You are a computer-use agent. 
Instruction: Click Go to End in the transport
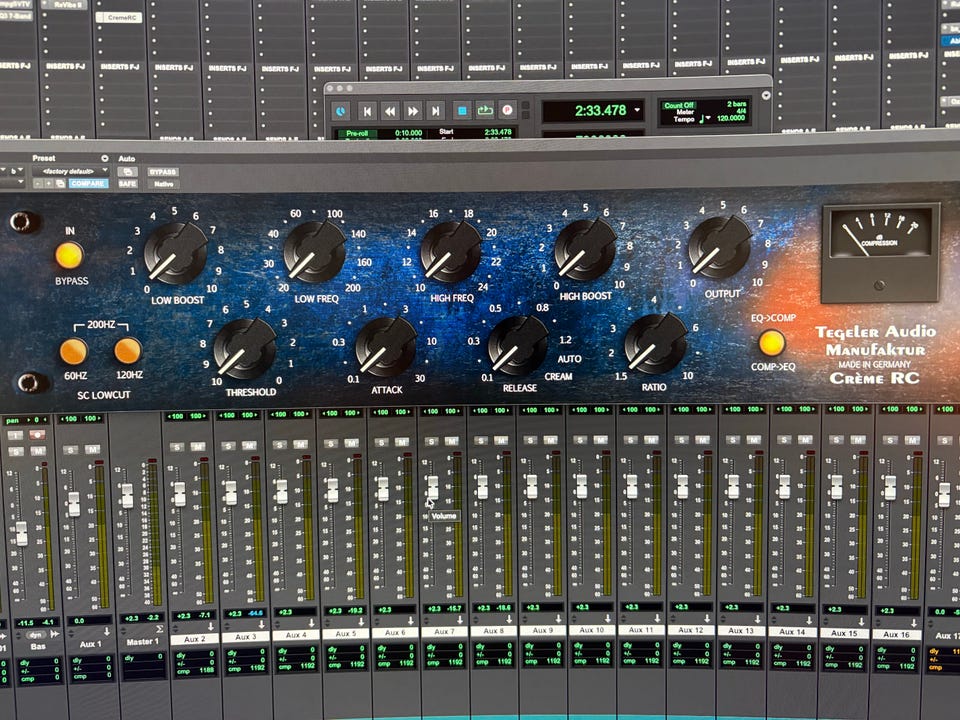click(x=435, y=111)
